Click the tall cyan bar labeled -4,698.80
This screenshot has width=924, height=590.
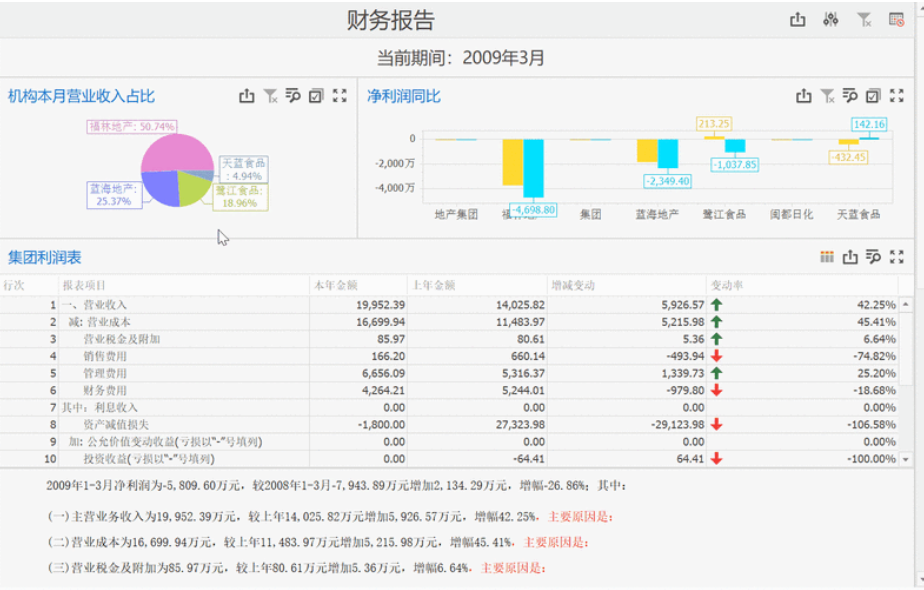click(x=533, y=168)
